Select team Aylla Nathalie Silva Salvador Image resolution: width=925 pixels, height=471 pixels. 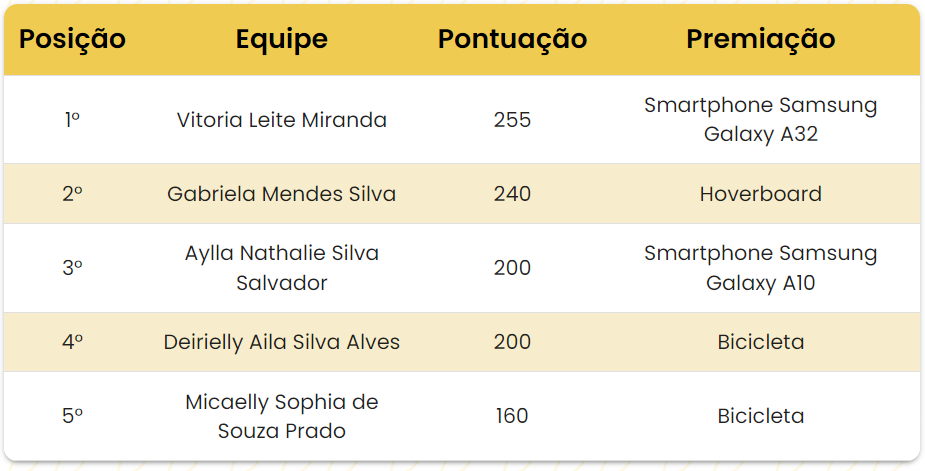tap(281, 268)
